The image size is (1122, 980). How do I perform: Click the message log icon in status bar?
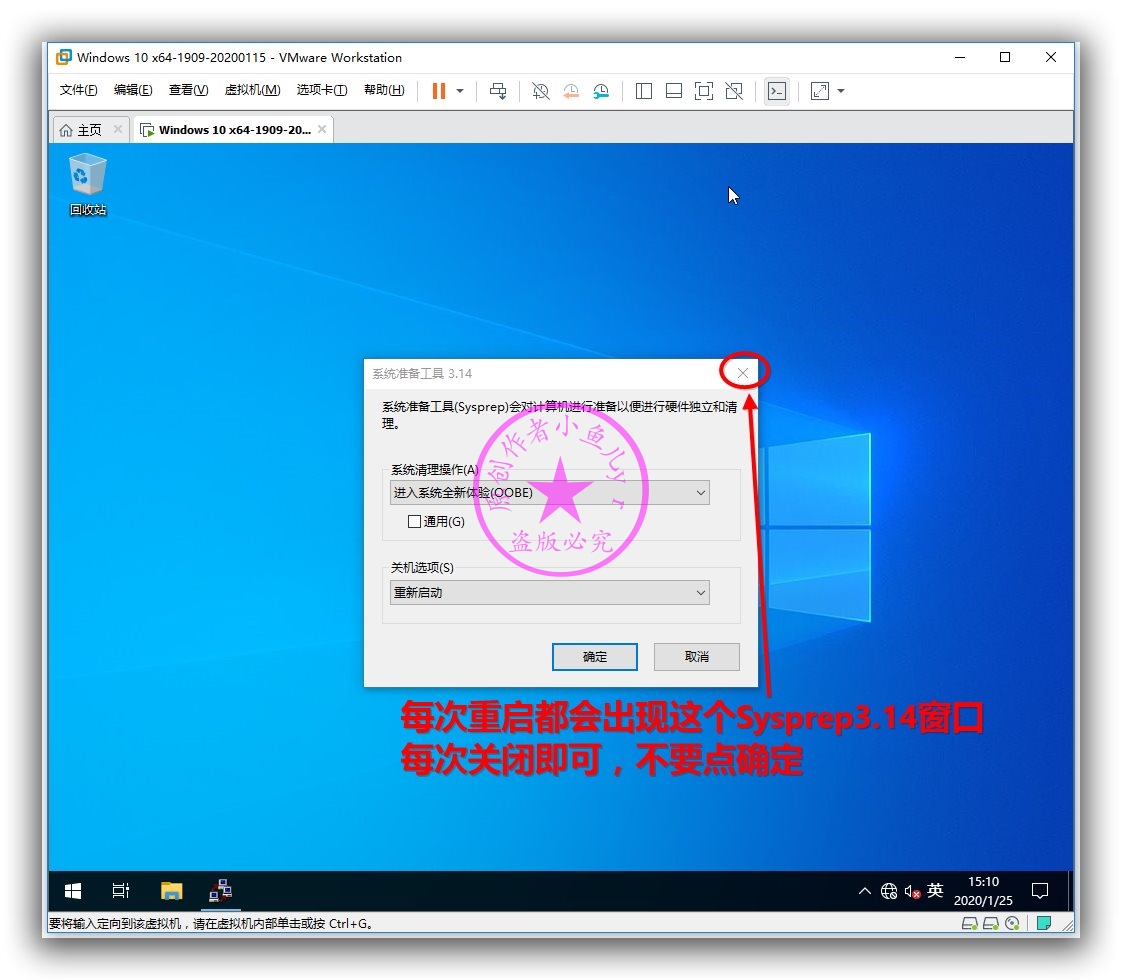(1044, 923)
